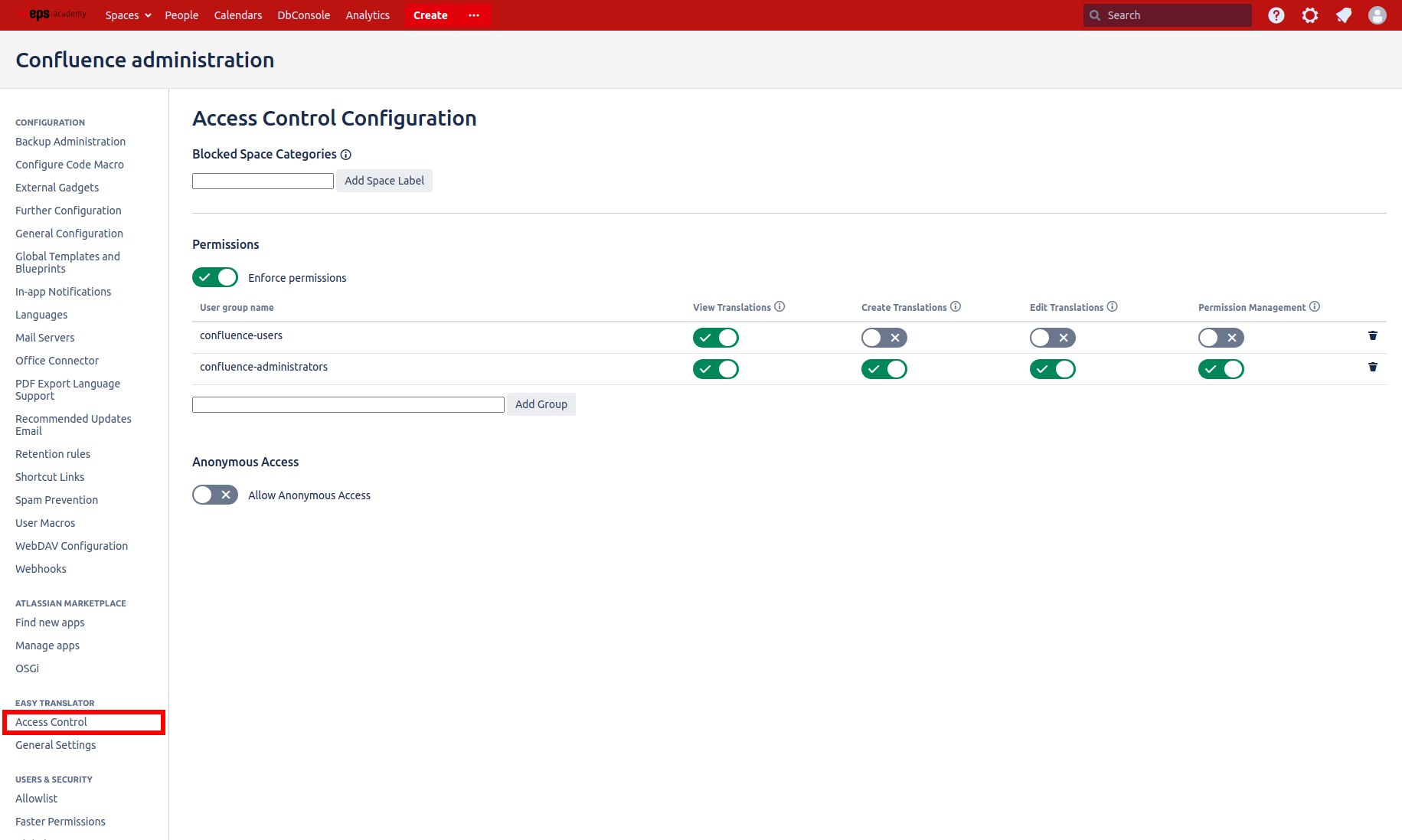
Task: Click the group name input field
Action: (348, 404)
